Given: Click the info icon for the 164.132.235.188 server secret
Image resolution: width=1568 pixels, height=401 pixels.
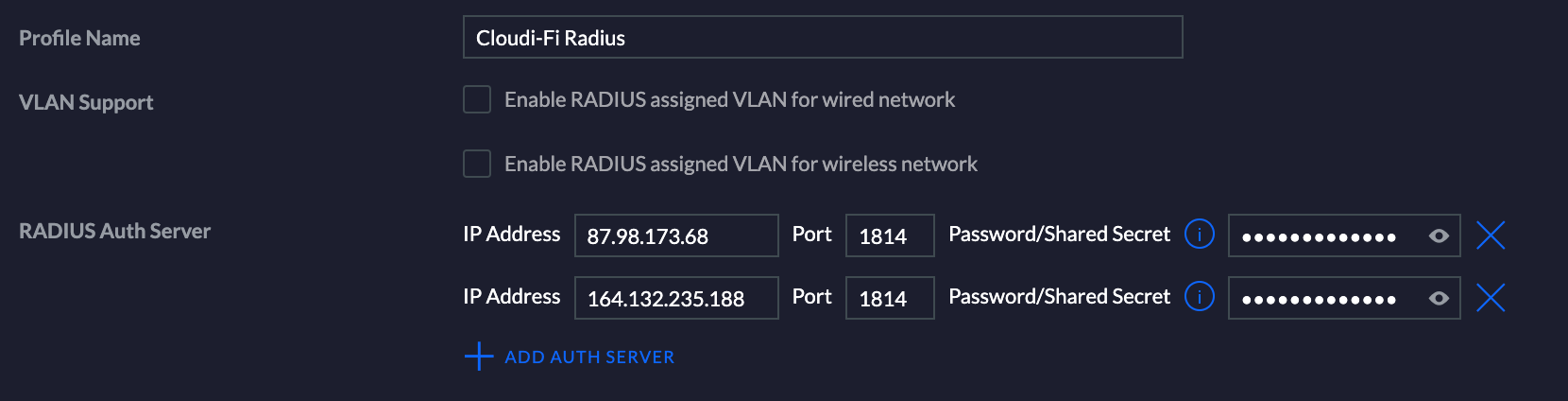Looking at the screenshot, I should click(1199, 297).
